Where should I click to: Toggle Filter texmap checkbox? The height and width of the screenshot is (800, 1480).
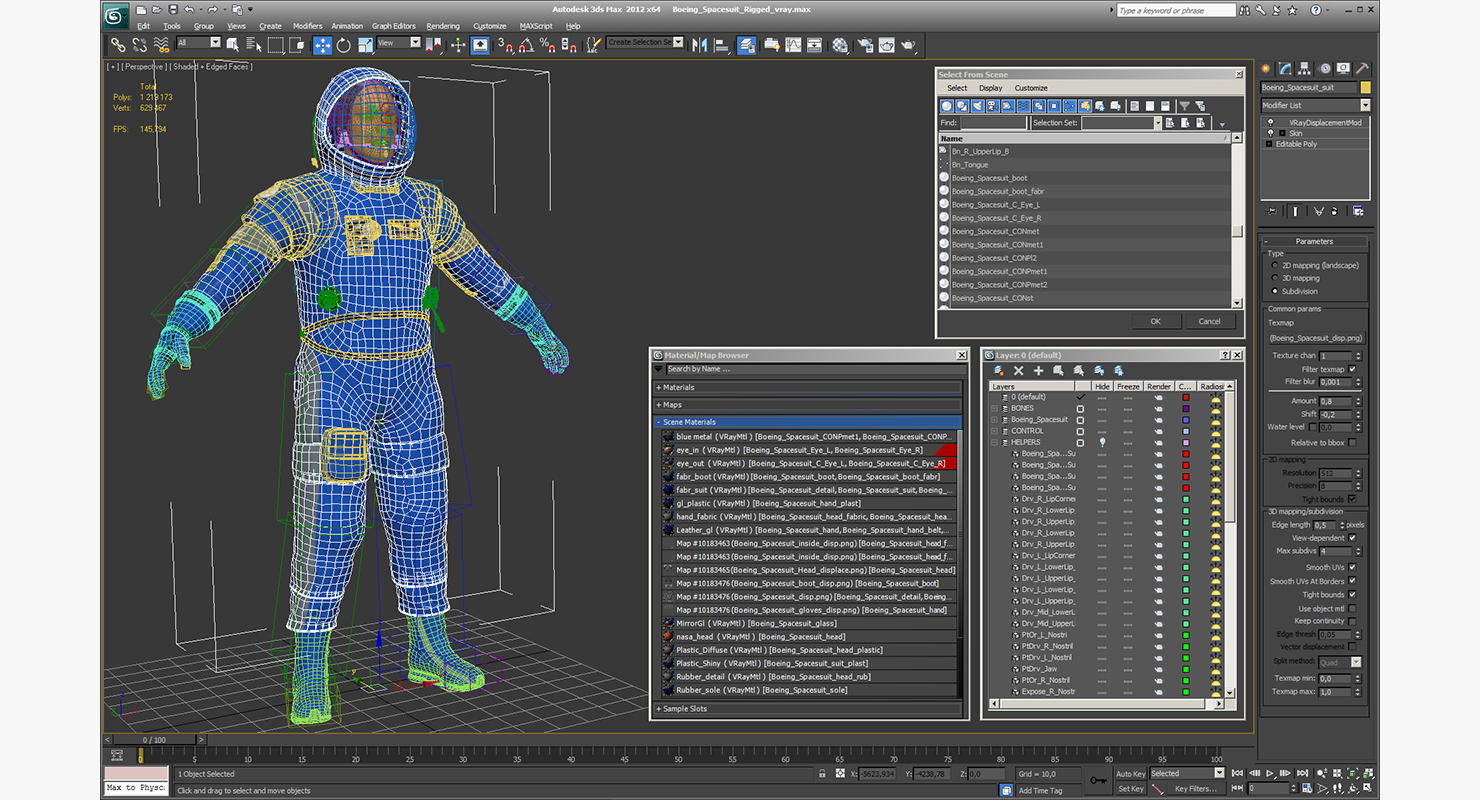point(1352,369)
